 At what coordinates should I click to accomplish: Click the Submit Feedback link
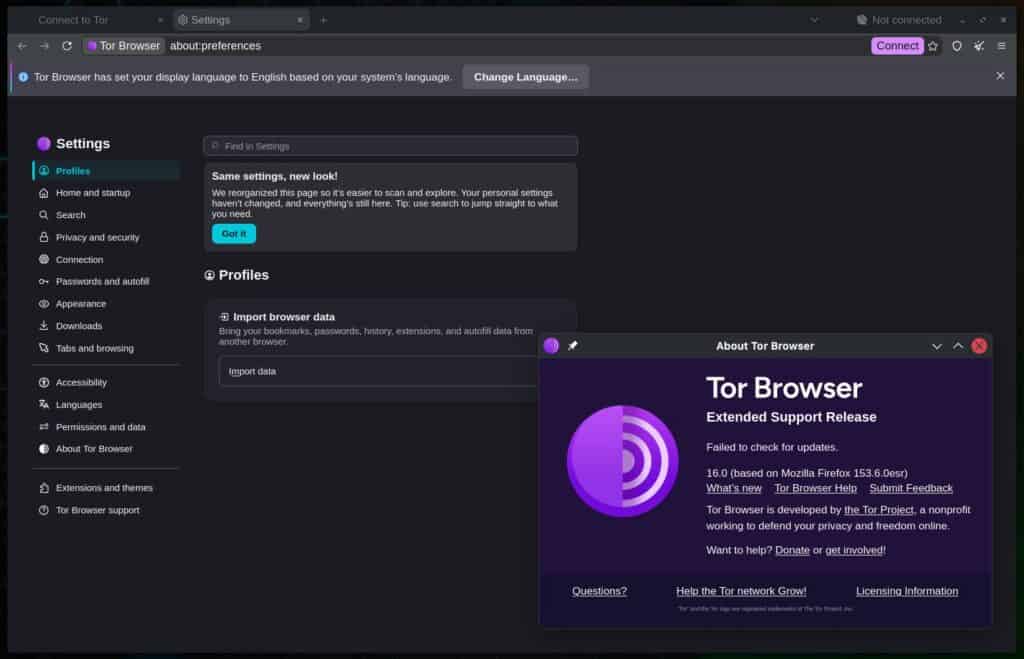910,488
